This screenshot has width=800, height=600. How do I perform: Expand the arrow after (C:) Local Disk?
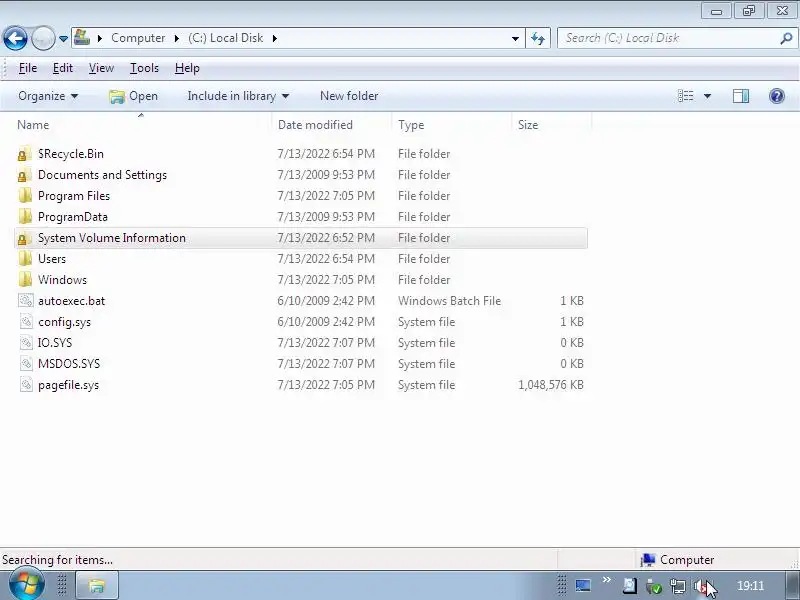point(274,38)
